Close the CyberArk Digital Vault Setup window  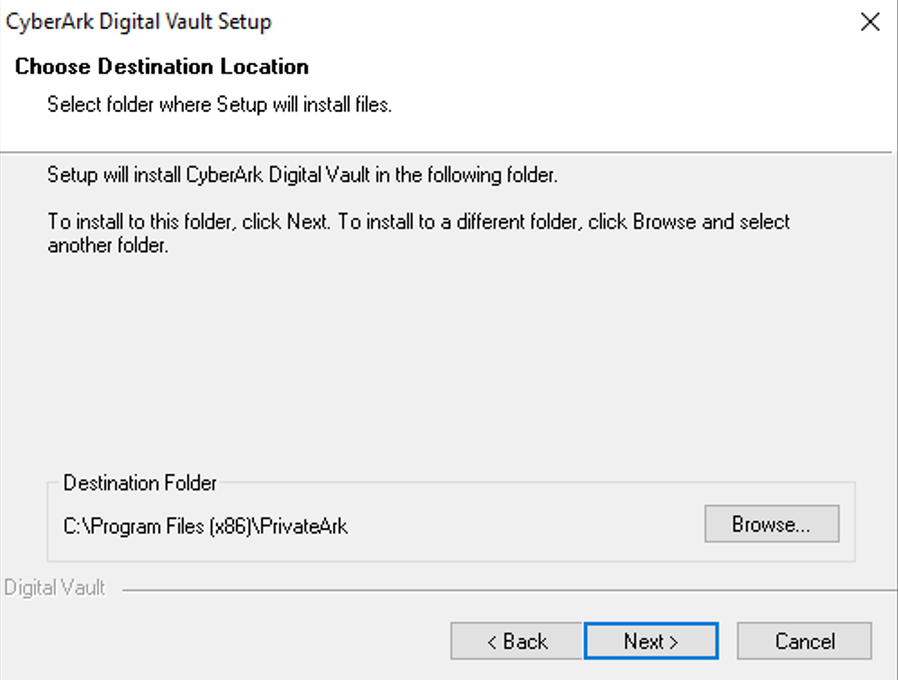point(870,22)
